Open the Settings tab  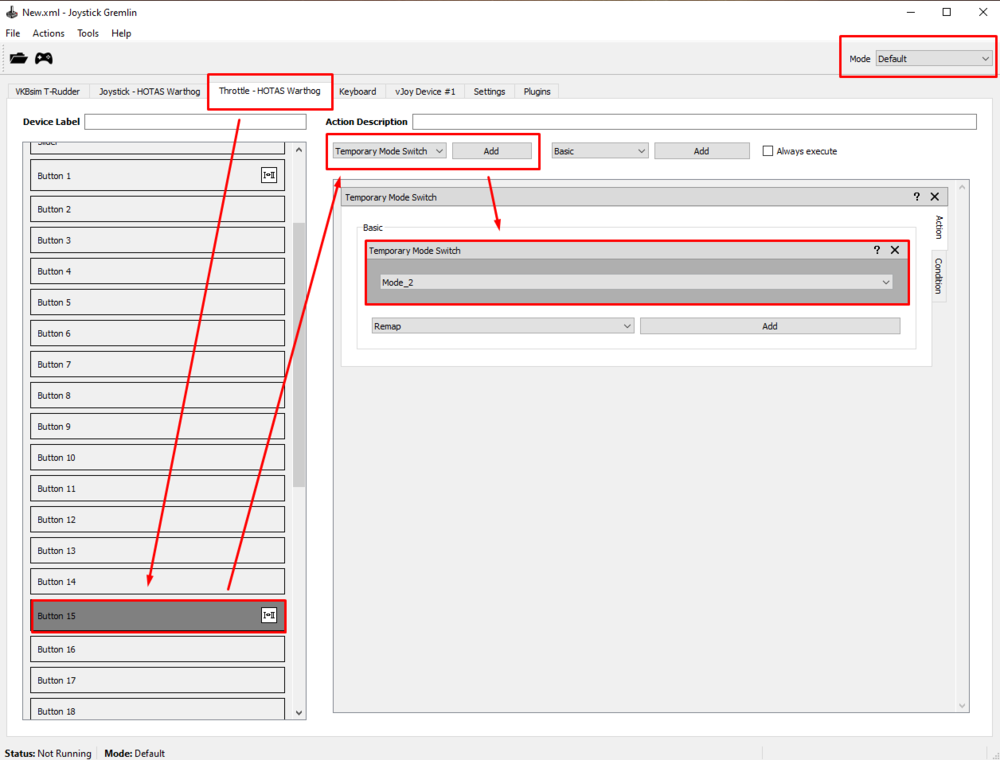[489, 92]
